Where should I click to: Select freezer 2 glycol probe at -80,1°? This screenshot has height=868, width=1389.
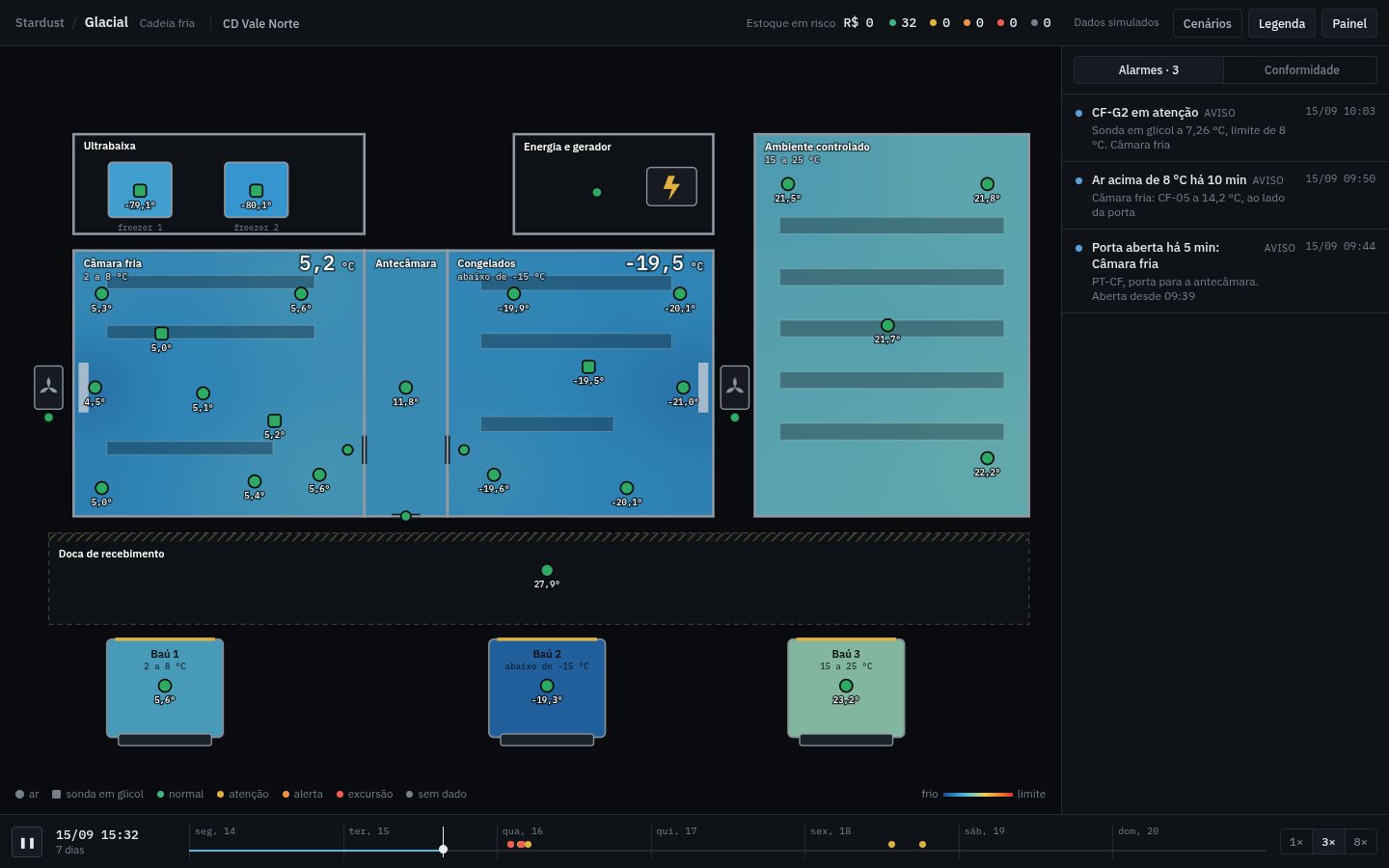pos(257,191)
